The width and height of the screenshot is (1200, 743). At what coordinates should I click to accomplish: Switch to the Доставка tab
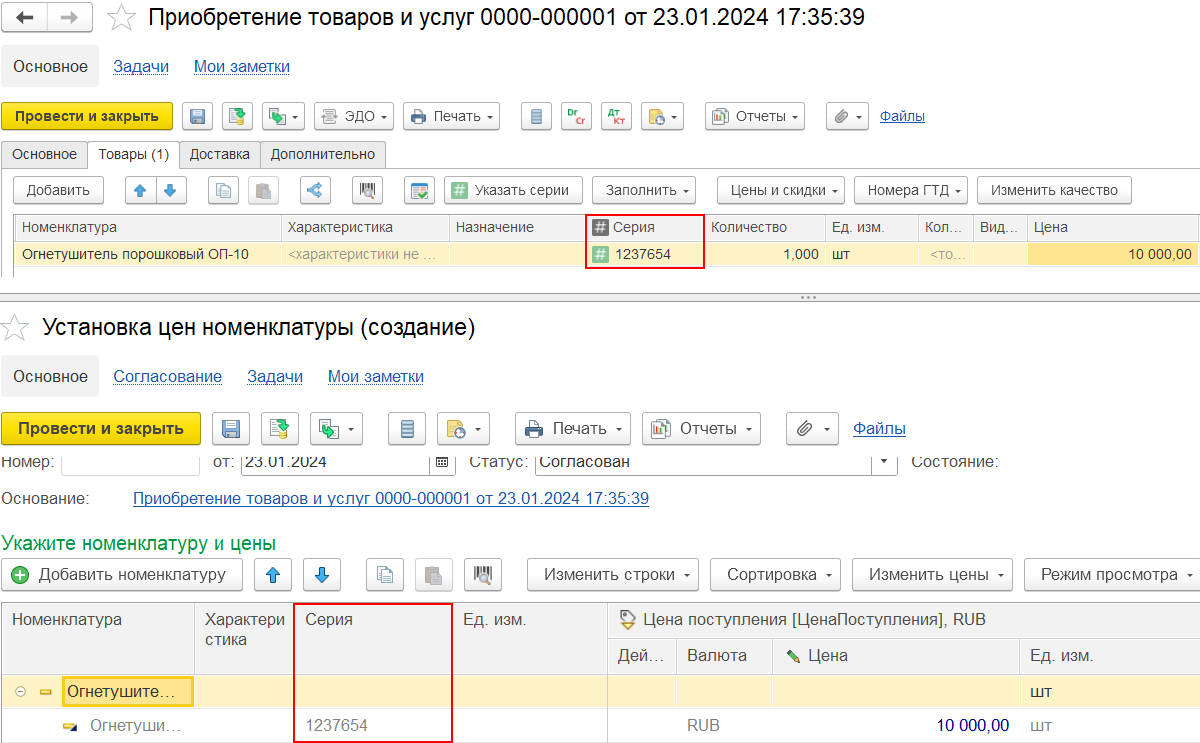[x=219, y=154]
